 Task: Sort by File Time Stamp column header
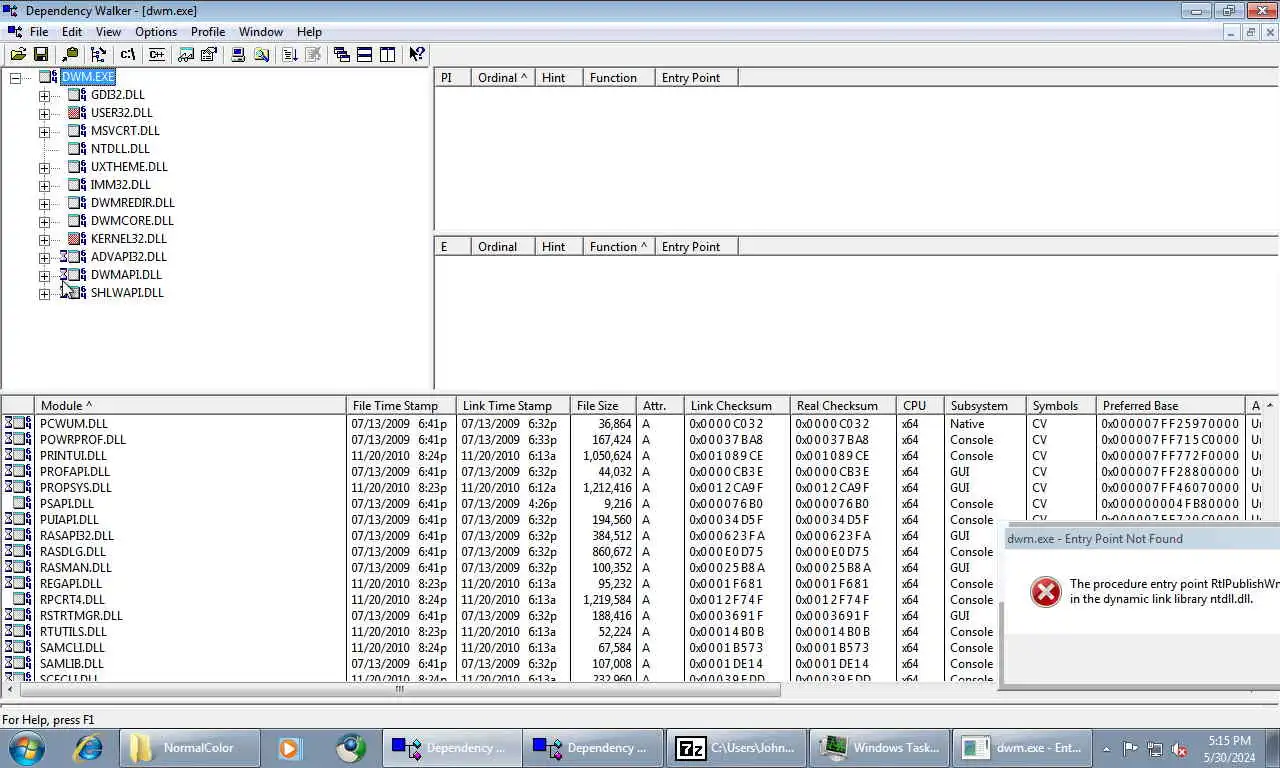click(401, 405)
